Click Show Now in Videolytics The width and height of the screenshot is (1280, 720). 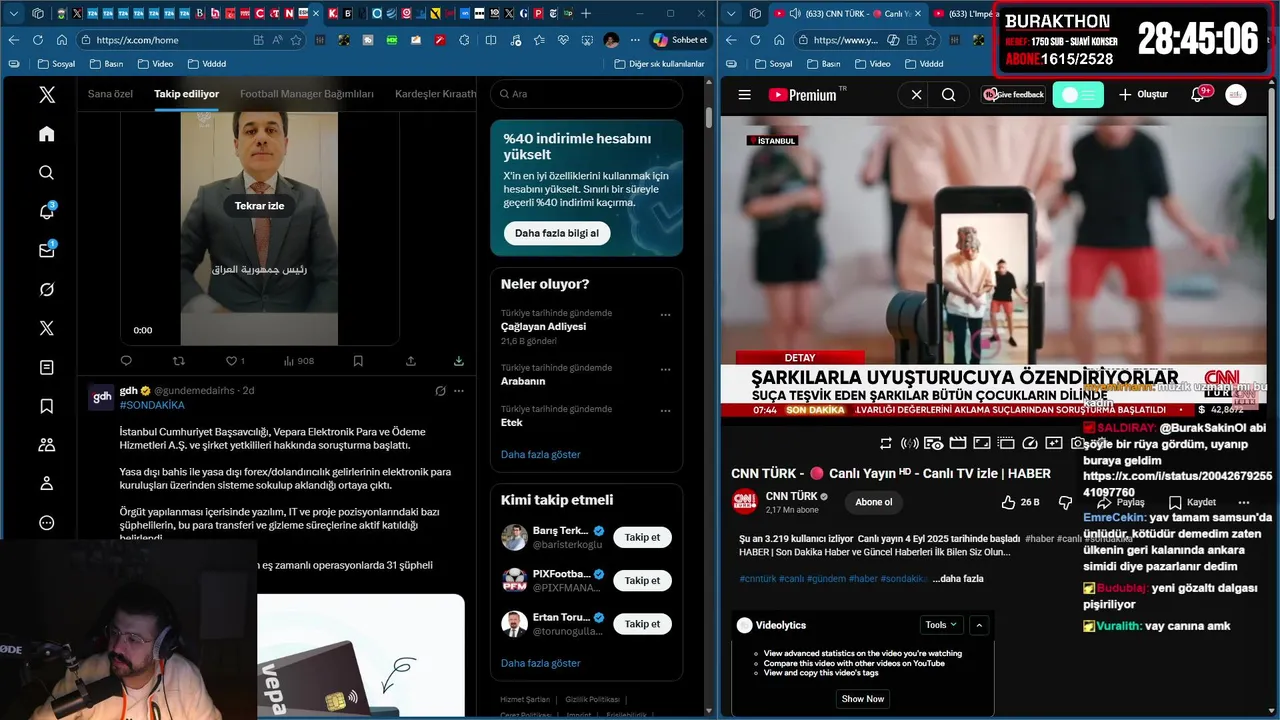pyautogui.click(x=862, y=699)
